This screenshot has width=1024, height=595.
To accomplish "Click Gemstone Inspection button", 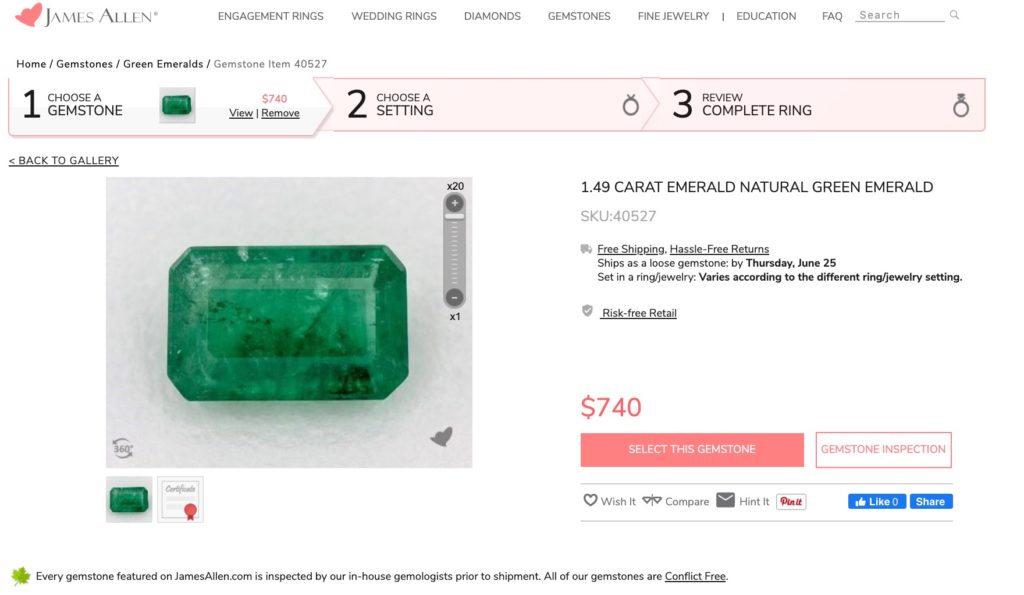I will coord(883,449).
